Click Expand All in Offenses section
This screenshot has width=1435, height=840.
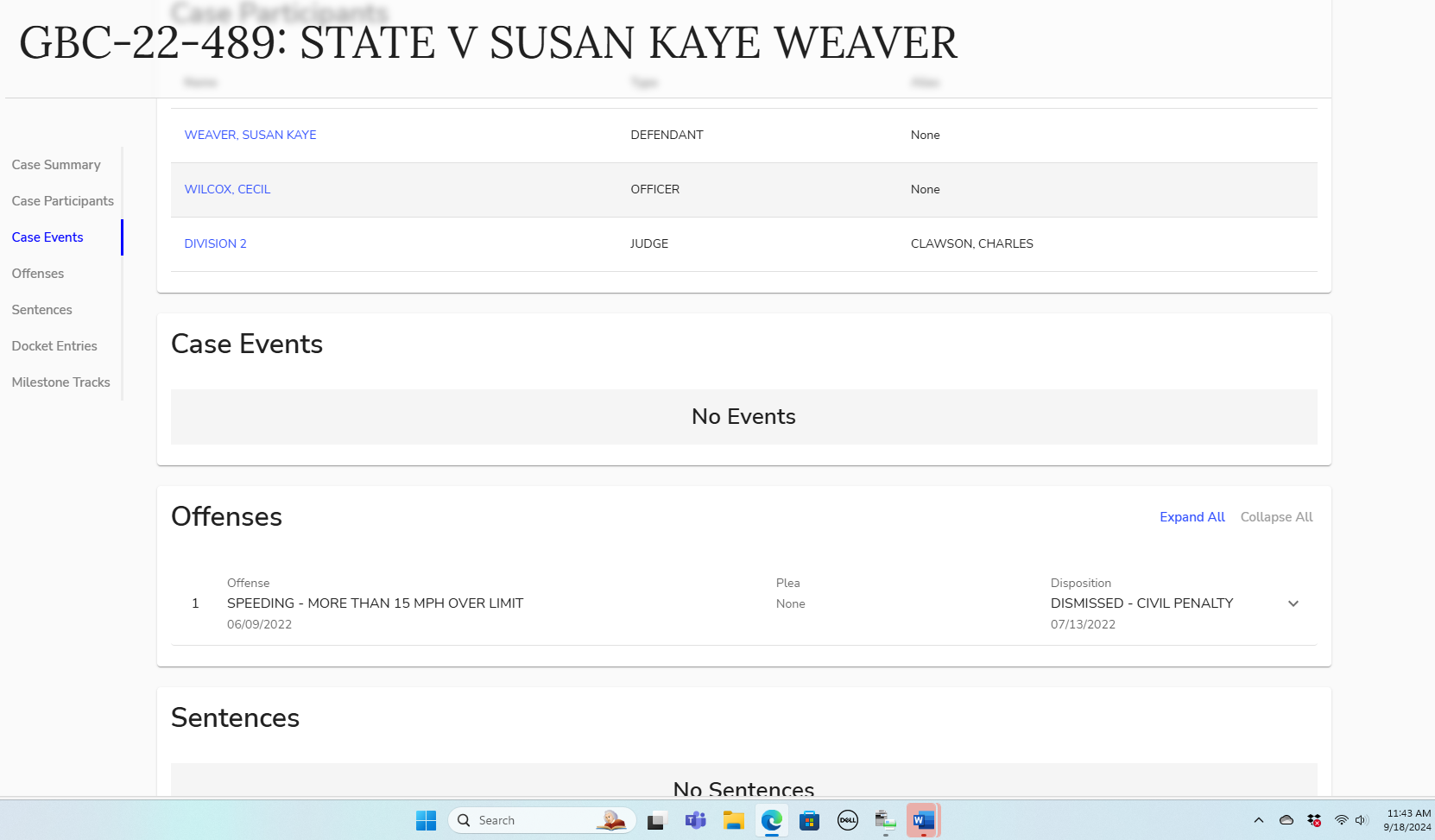1192,517
